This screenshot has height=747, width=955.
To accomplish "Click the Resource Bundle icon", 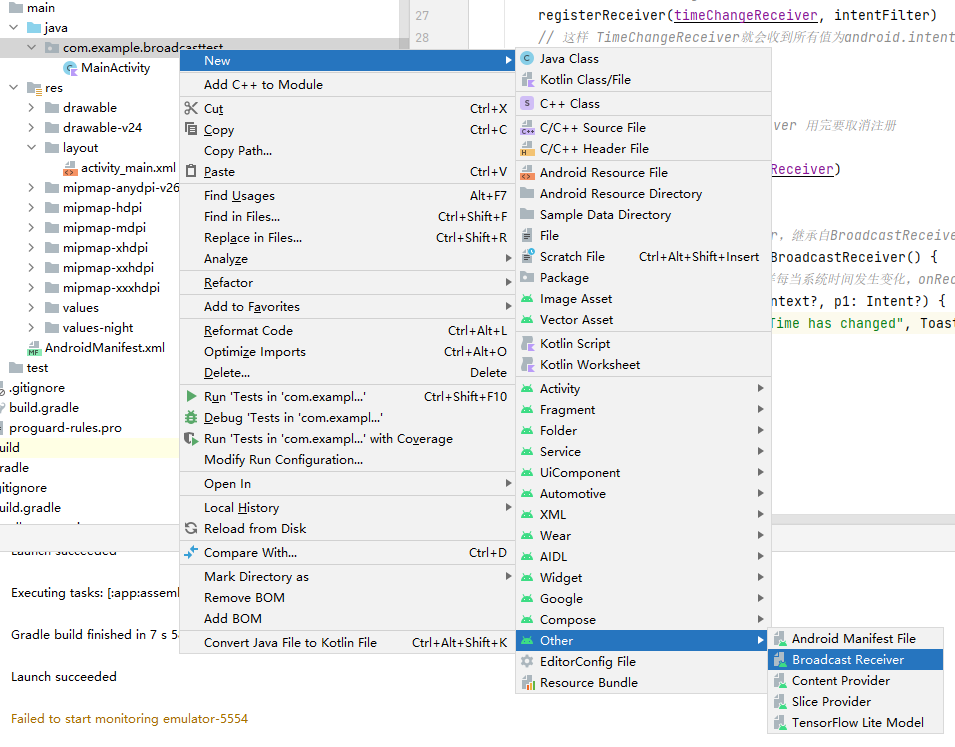I will click(x=527, y=682).
